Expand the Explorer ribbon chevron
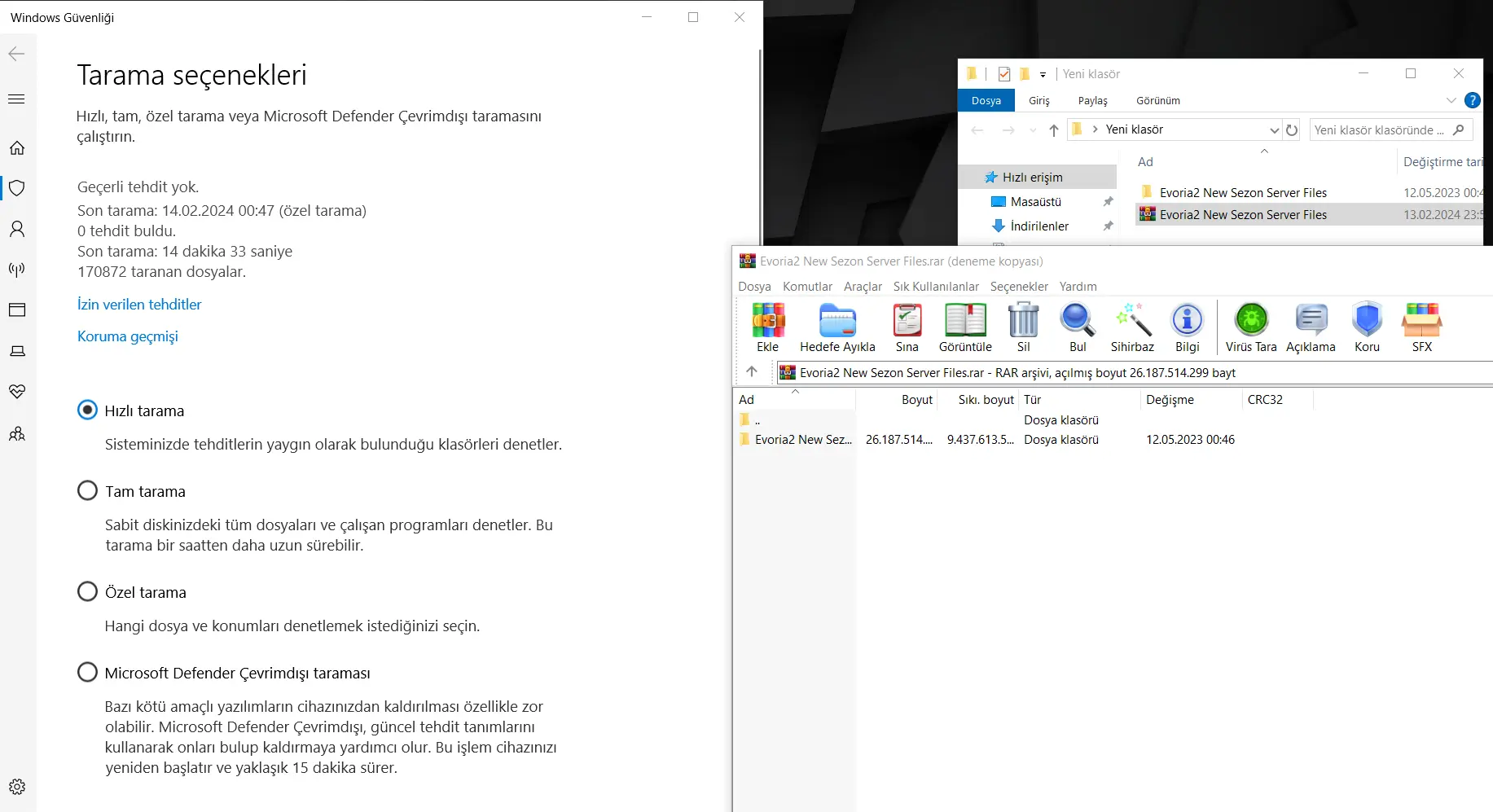The width and height of the screenshot is (1493, 812). (x=1451, y=100)
